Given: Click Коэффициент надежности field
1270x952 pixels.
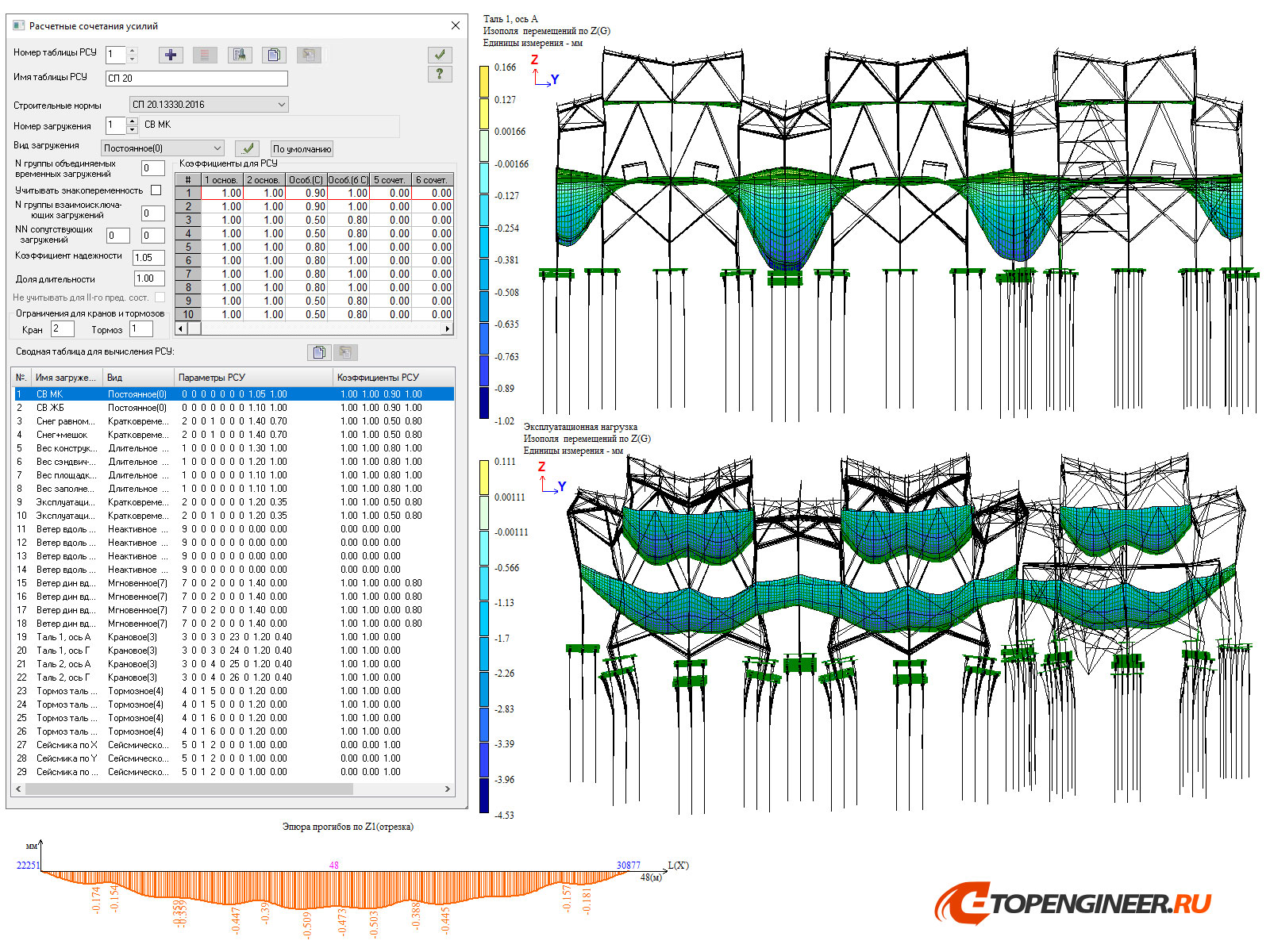Looking at the screenshot, I should [x=149, y=258].
